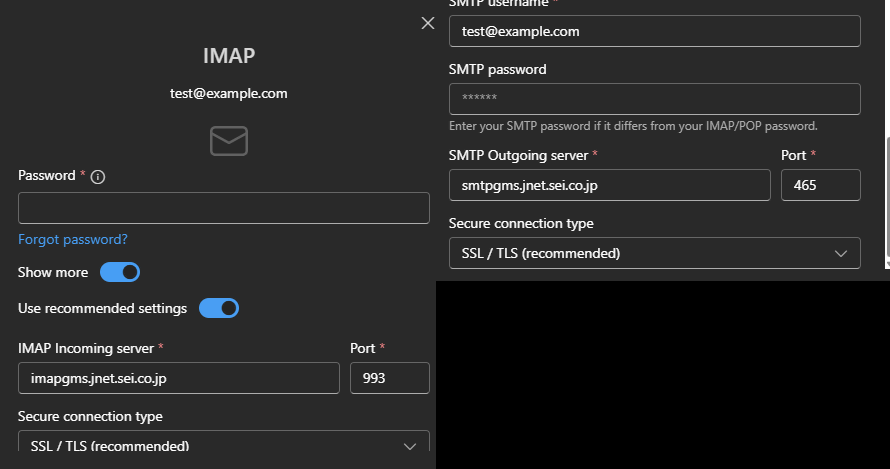Viewport: 890px width, 469px height.
Task: Close the IMAP account settings panel
Action: click(428, 23)
